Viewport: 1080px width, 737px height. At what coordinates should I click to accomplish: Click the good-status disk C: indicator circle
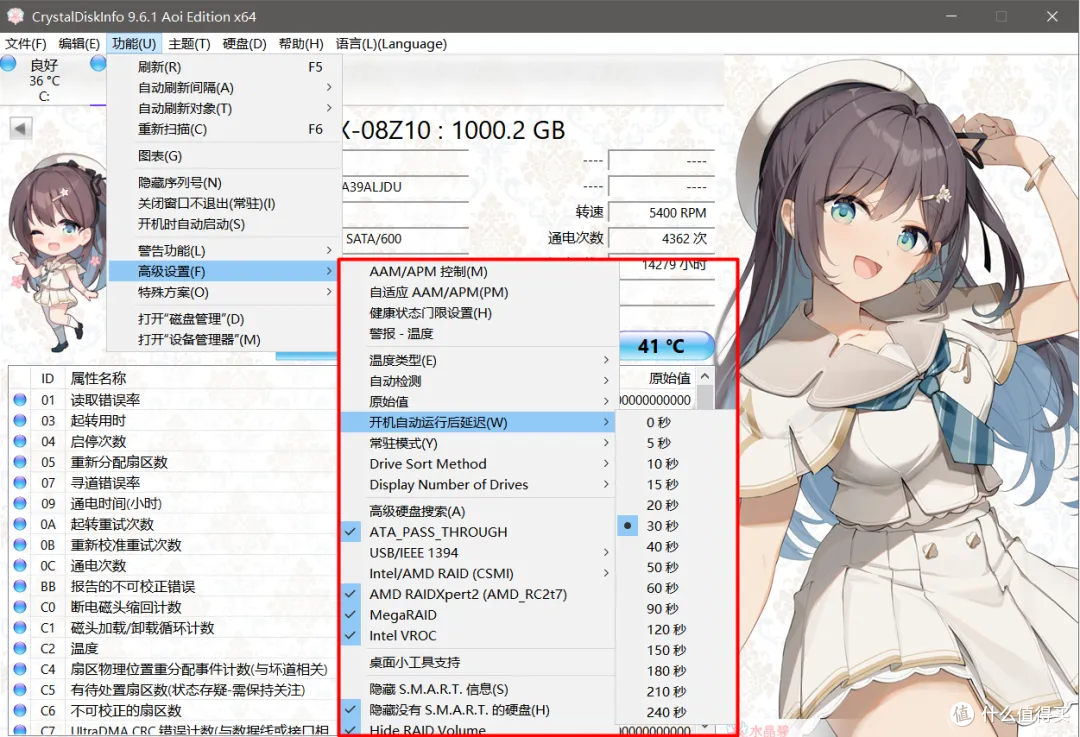pos(8,64)
